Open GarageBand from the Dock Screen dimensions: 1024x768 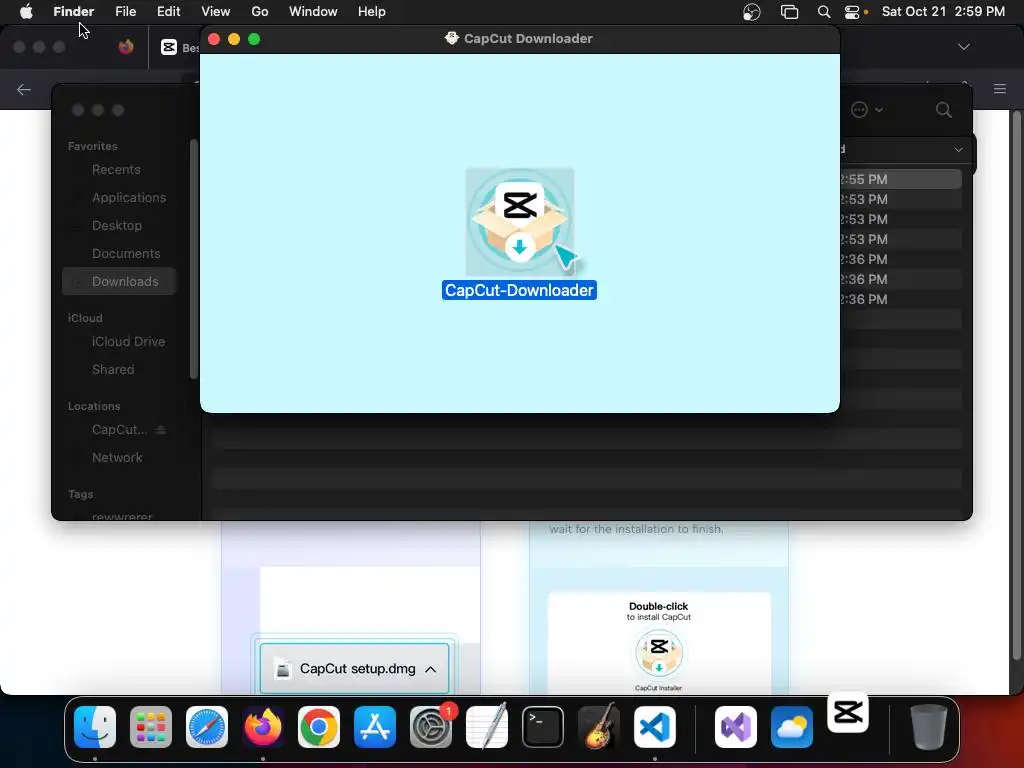[x=599, y=727]
